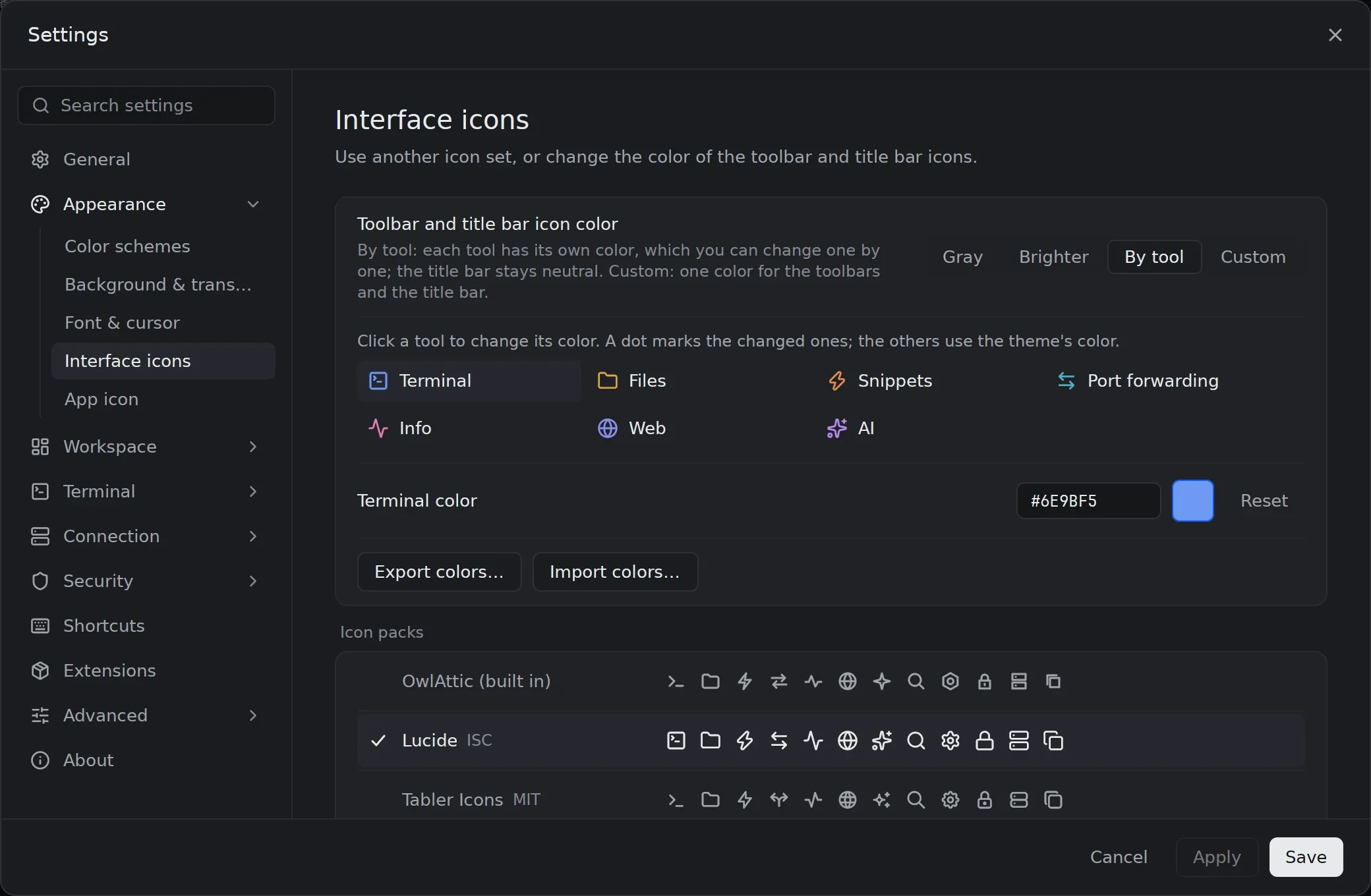
Task: Click the Connection server icon in sidebar
Action: (x=40, y=536)
